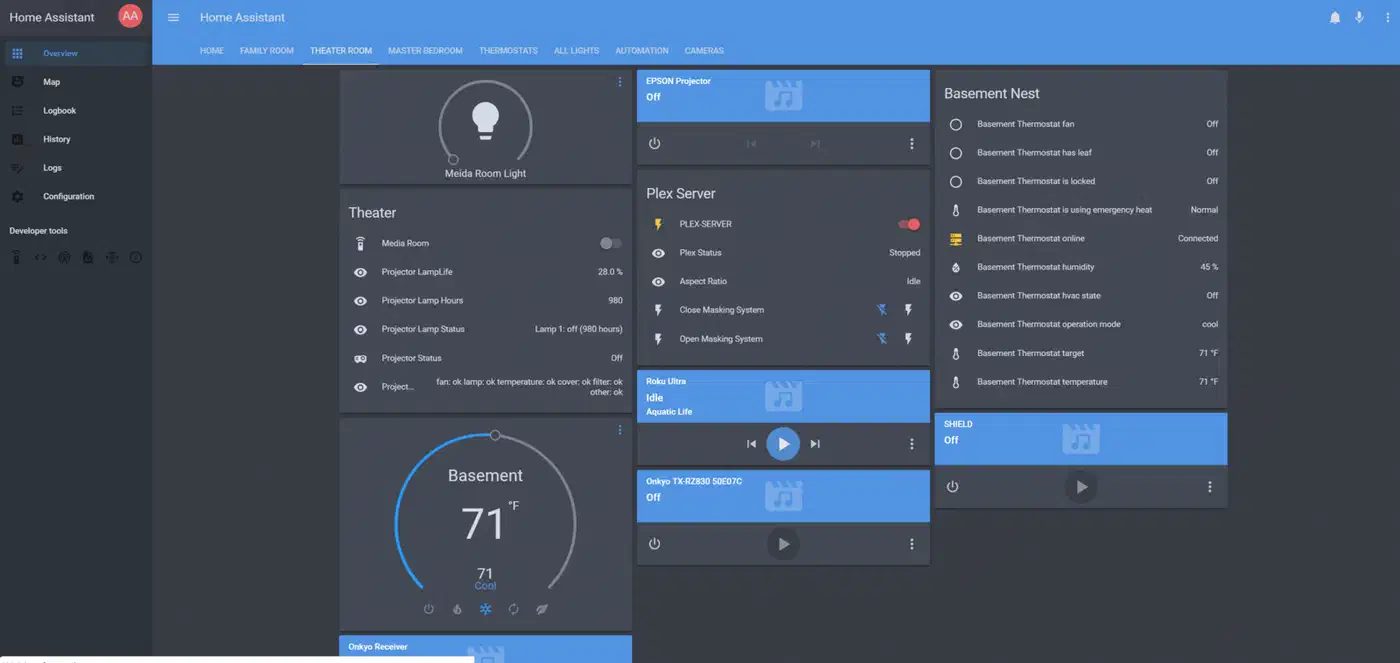
Task: Switch to the Master Bedroom tab
Action: [x=425, y=51]
